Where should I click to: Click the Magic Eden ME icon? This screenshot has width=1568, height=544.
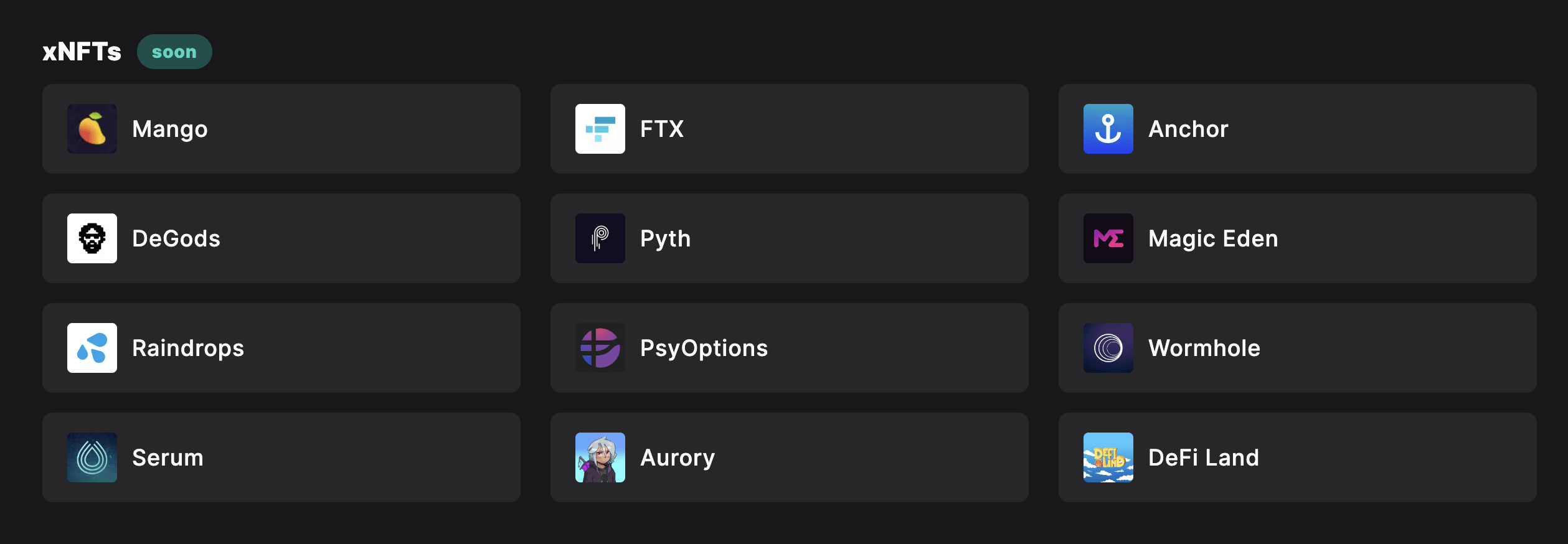click(1108, 238)
